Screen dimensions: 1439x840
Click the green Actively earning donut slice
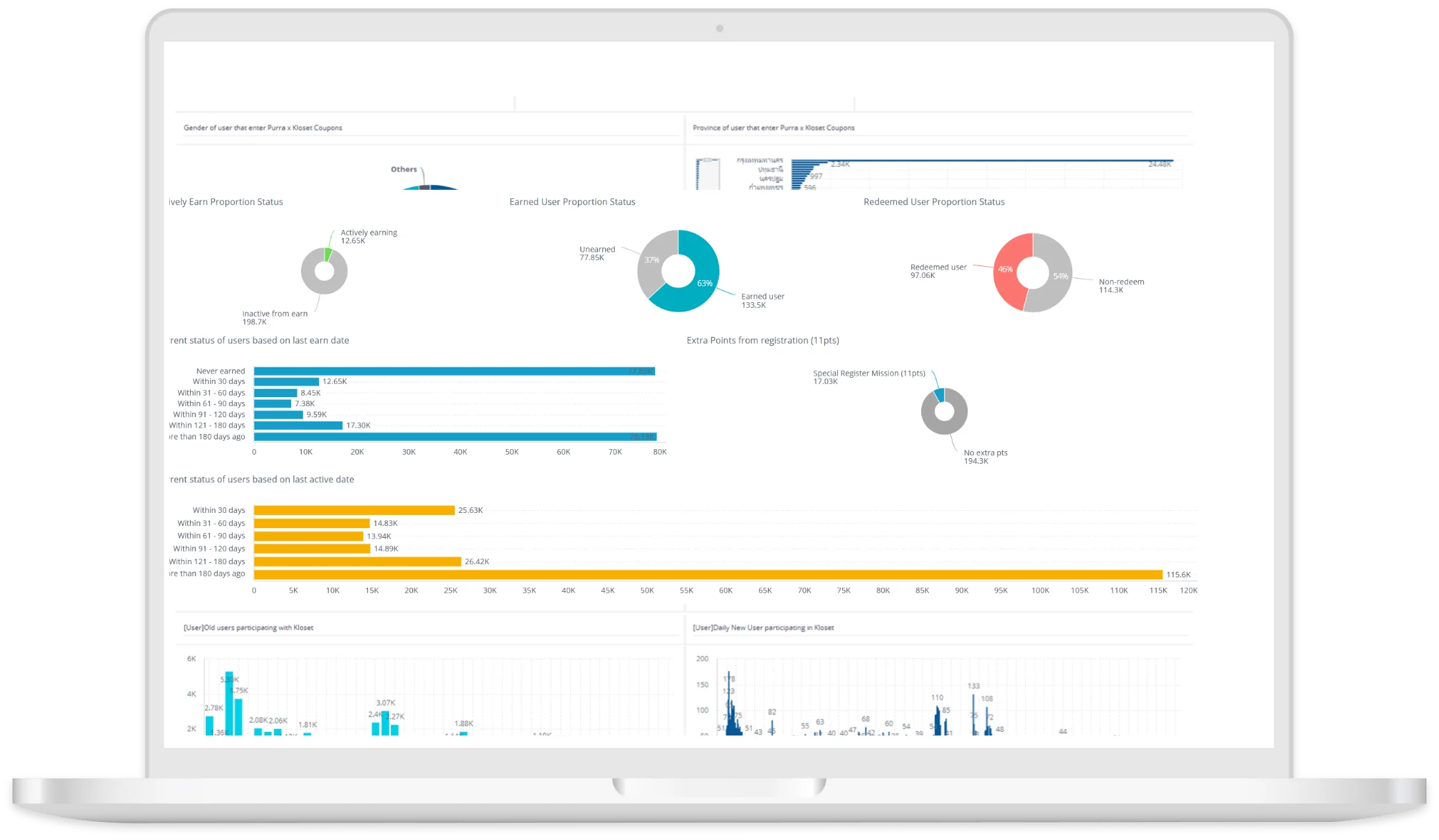329,254
